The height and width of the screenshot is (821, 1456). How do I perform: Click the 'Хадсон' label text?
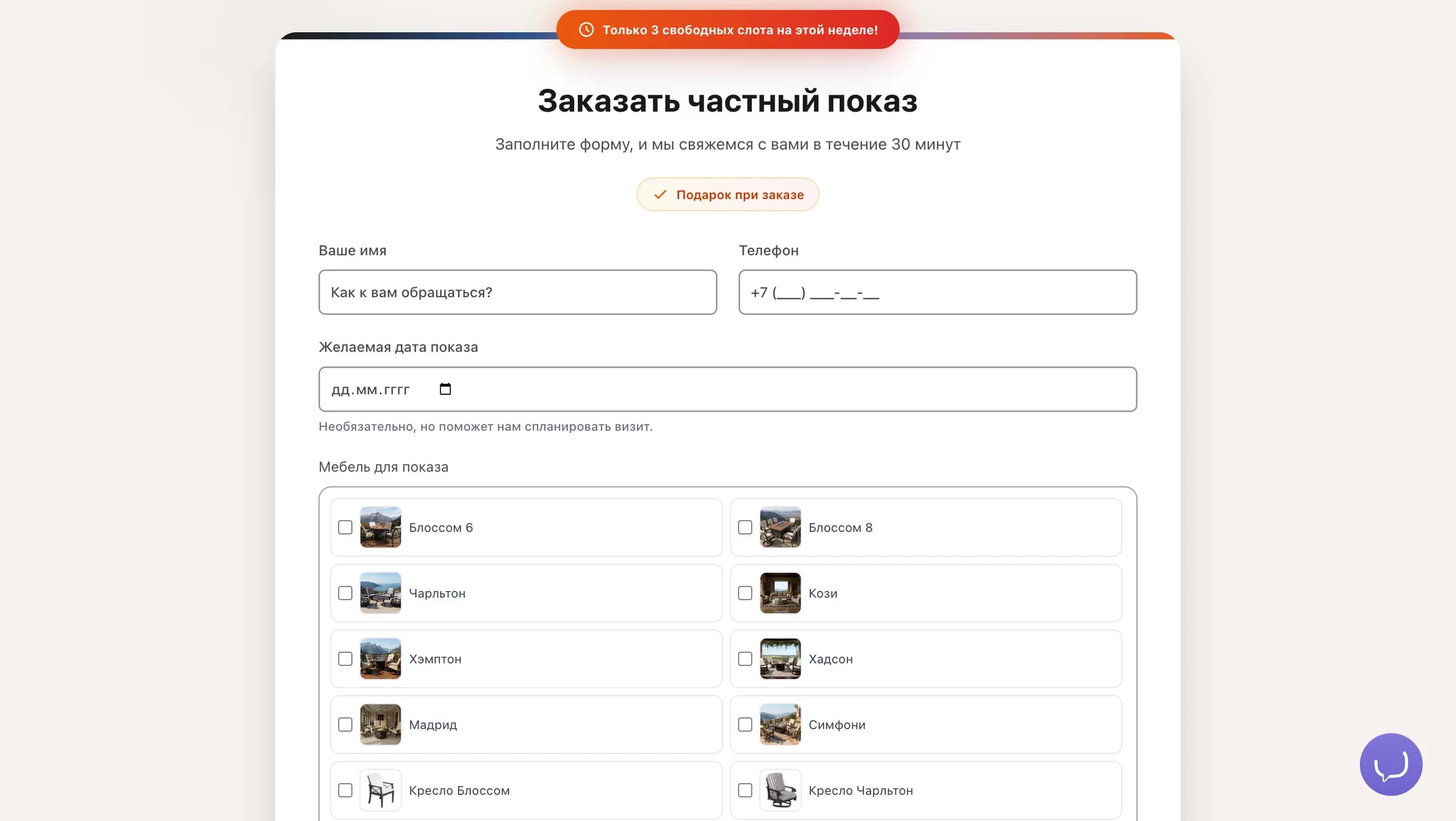[x=831, y=659]
